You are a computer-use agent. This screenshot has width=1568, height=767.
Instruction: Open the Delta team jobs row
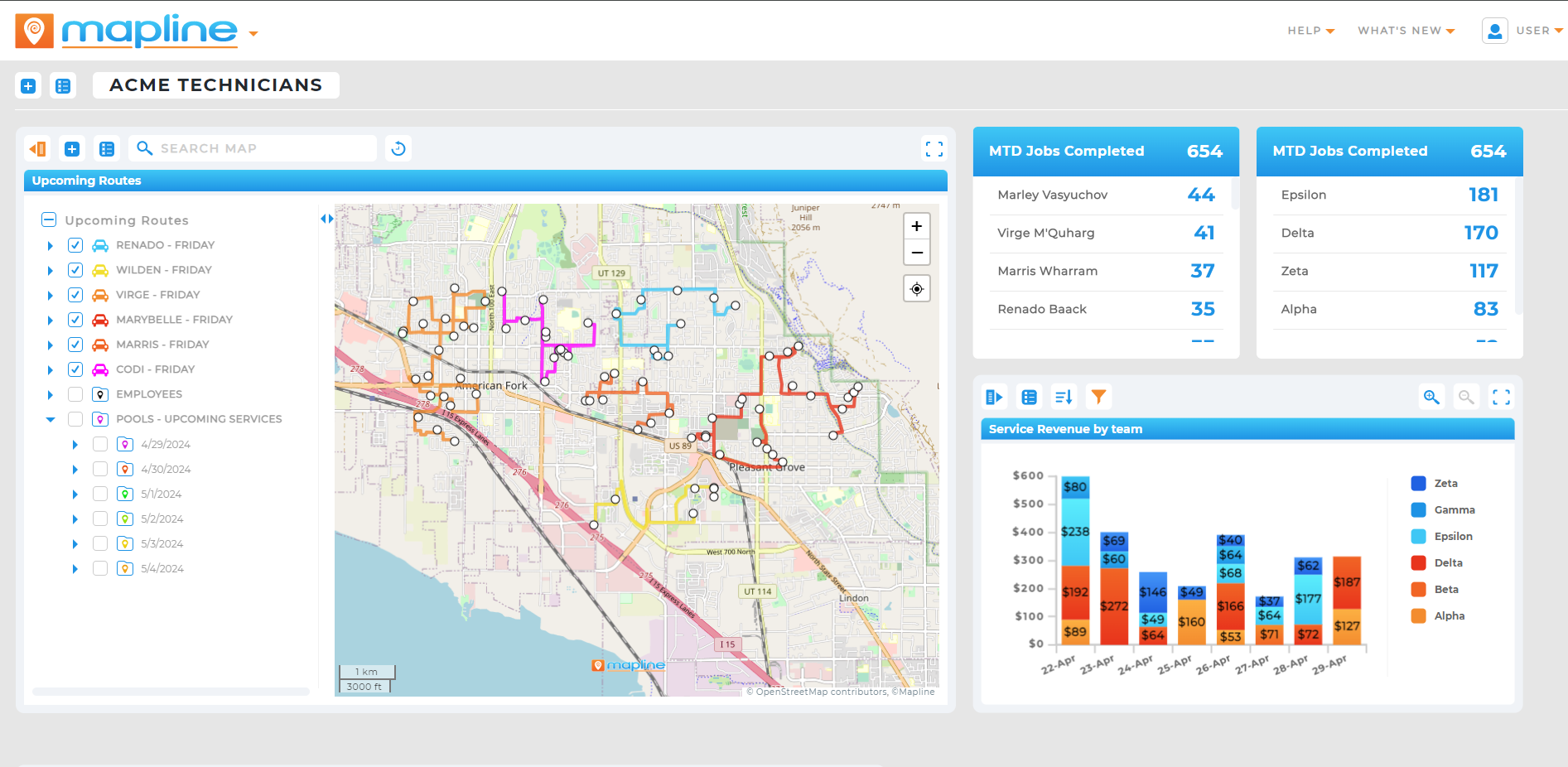click(x=1389, y=233)
